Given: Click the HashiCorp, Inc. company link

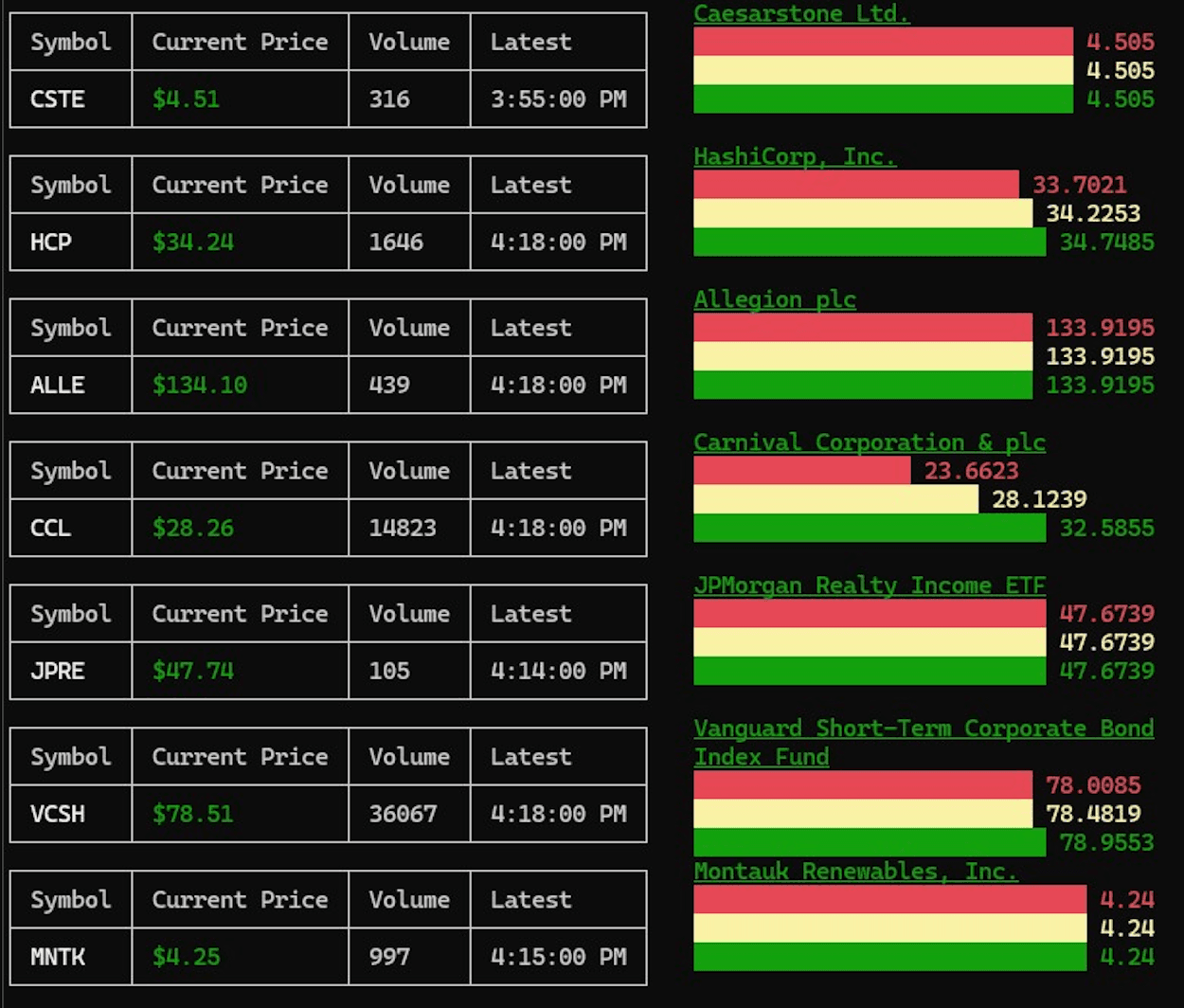Looking at the screenshot, I should (x=795, y=156).
